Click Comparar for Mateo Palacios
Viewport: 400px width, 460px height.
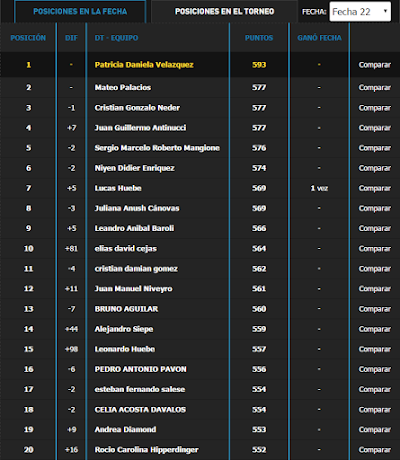tap(375, 88)
